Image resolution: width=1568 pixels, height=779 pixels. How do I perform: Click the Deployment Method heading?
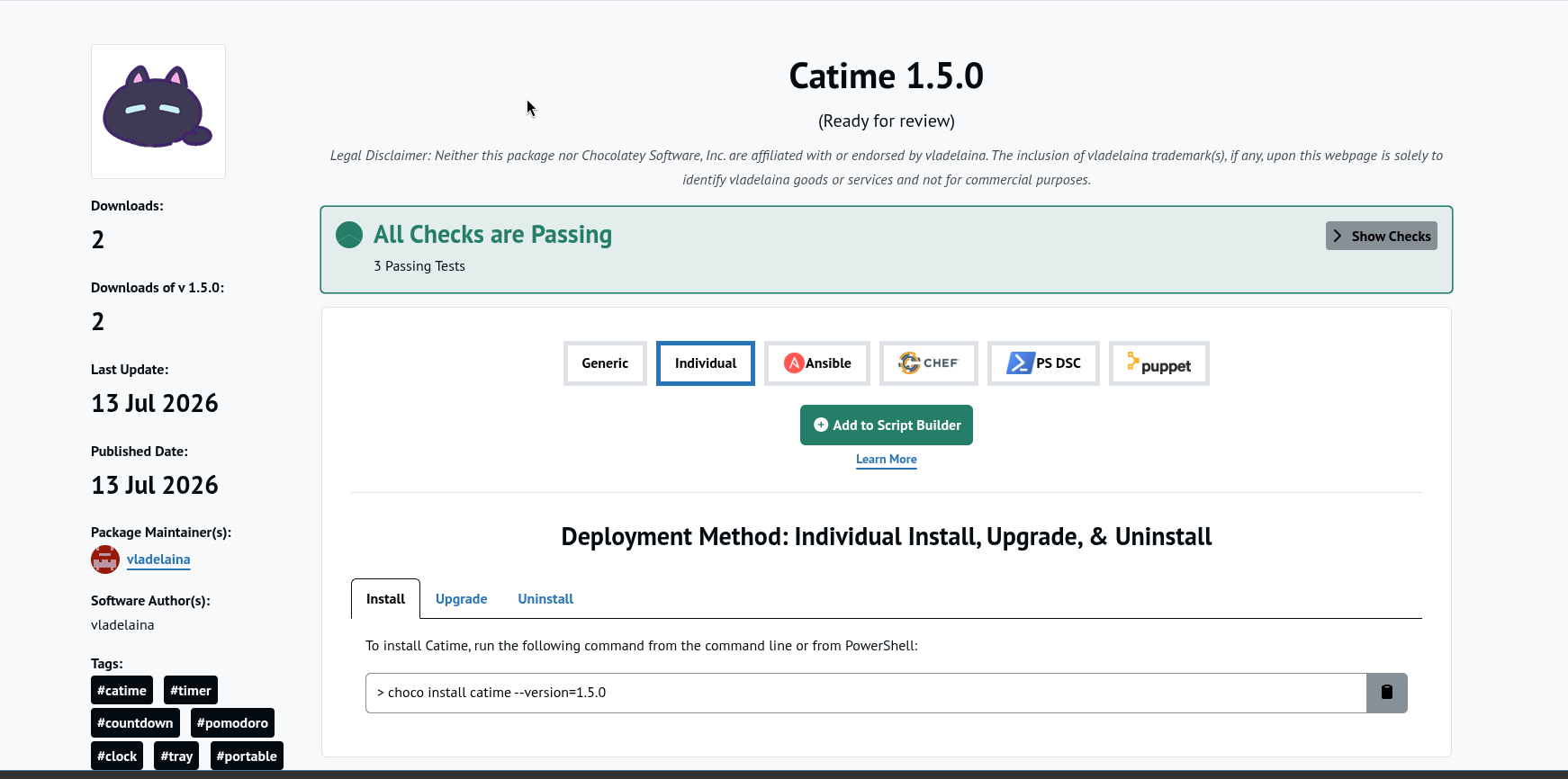point(887,537)
